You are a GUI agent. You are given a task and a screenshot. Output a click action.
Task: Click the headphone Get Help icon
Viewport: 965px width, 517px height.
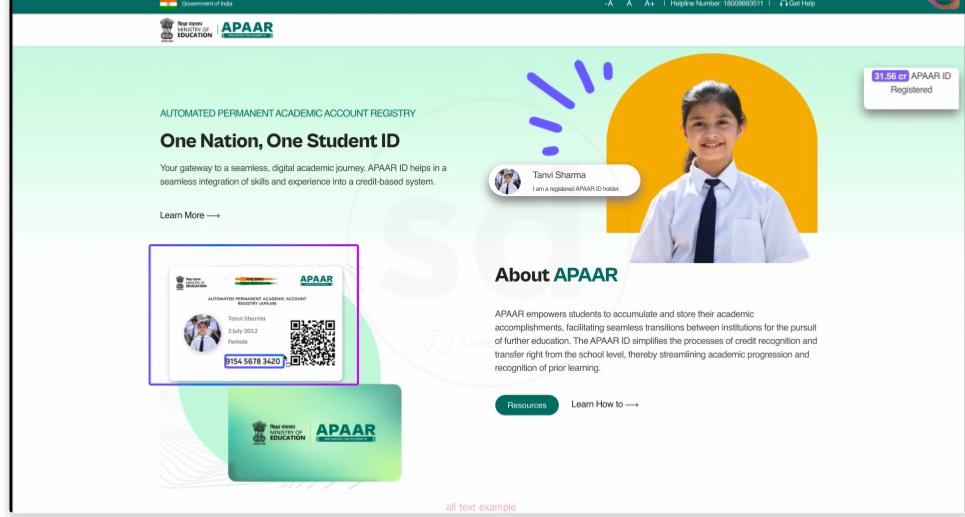click(783, 5)
